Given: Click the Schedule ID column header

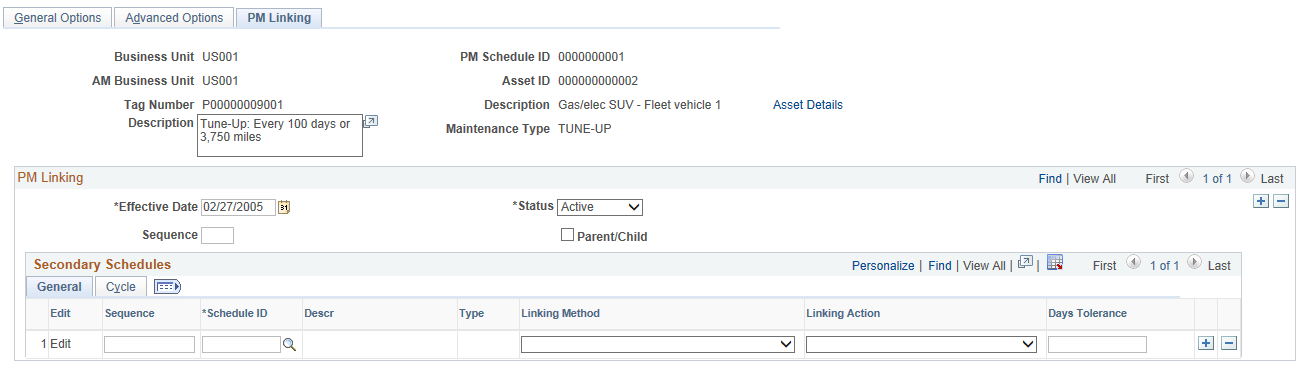Looking at the screenshot, I should 234,313.
